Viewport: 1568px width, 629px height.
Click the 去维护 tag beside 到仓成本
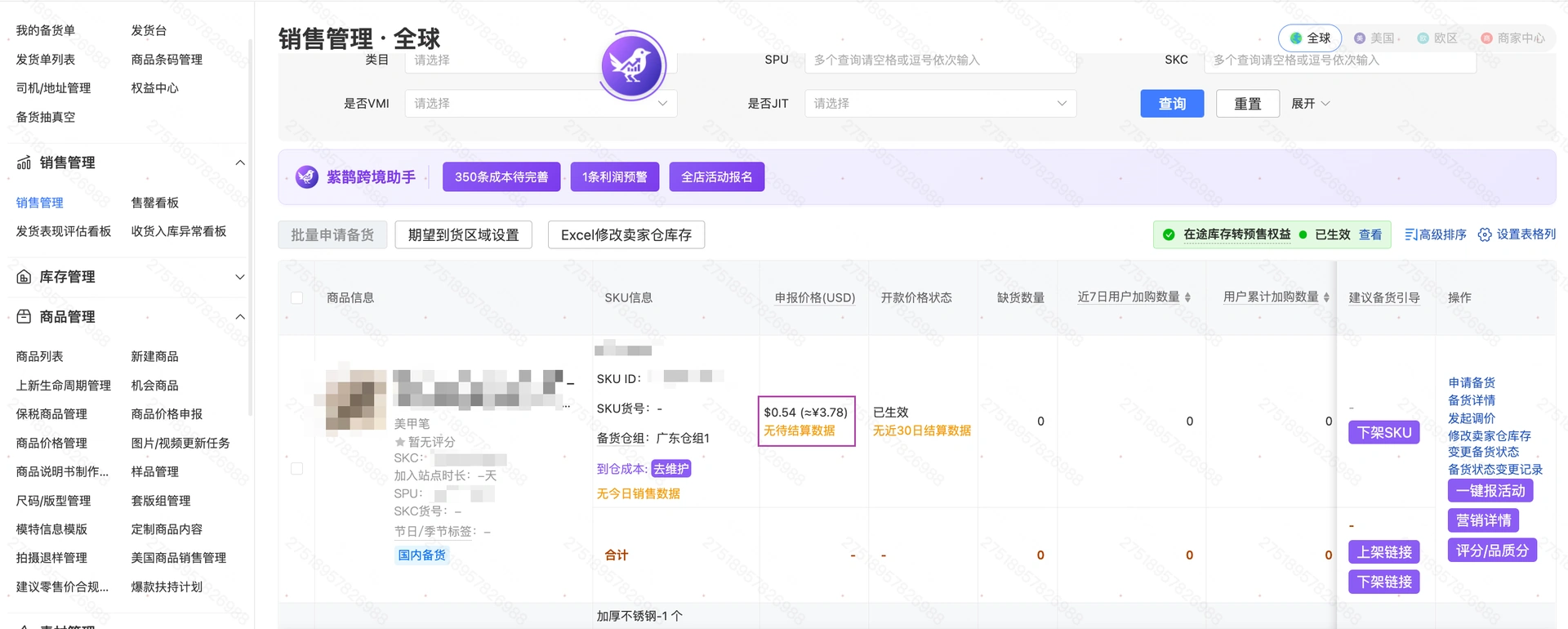[671, 469]
